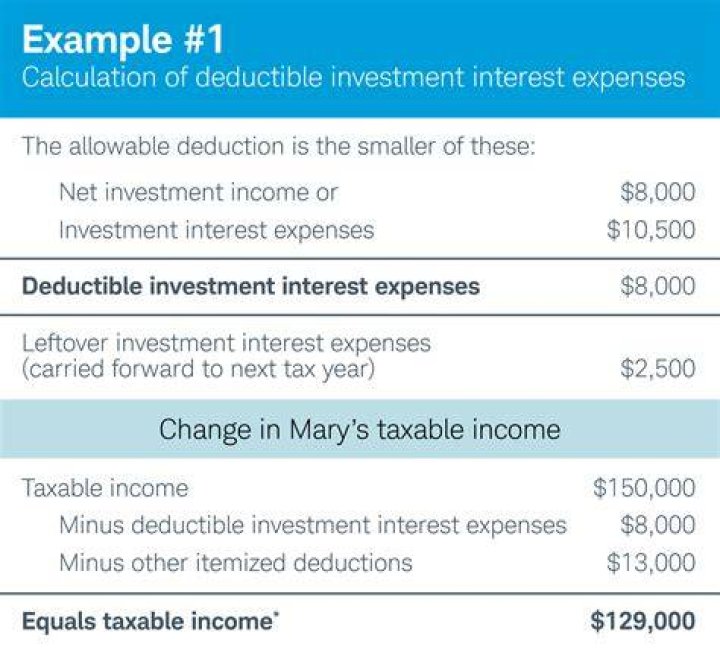
Task: Click the $2,500 leftover amount
Action: point(658,368)
